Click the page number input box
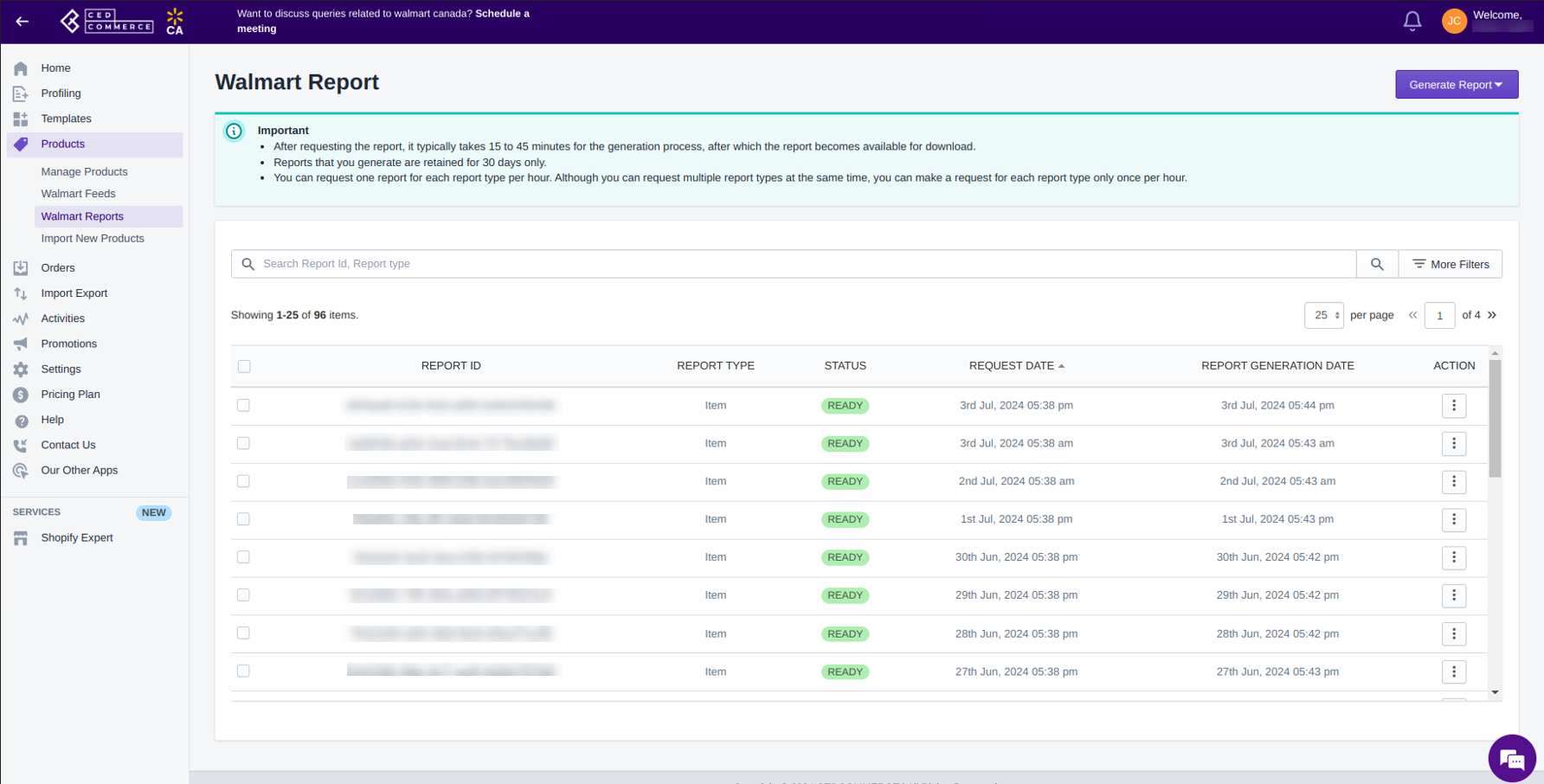Viewport: 1544px width, 784px height. click(x=1439, y=316)
